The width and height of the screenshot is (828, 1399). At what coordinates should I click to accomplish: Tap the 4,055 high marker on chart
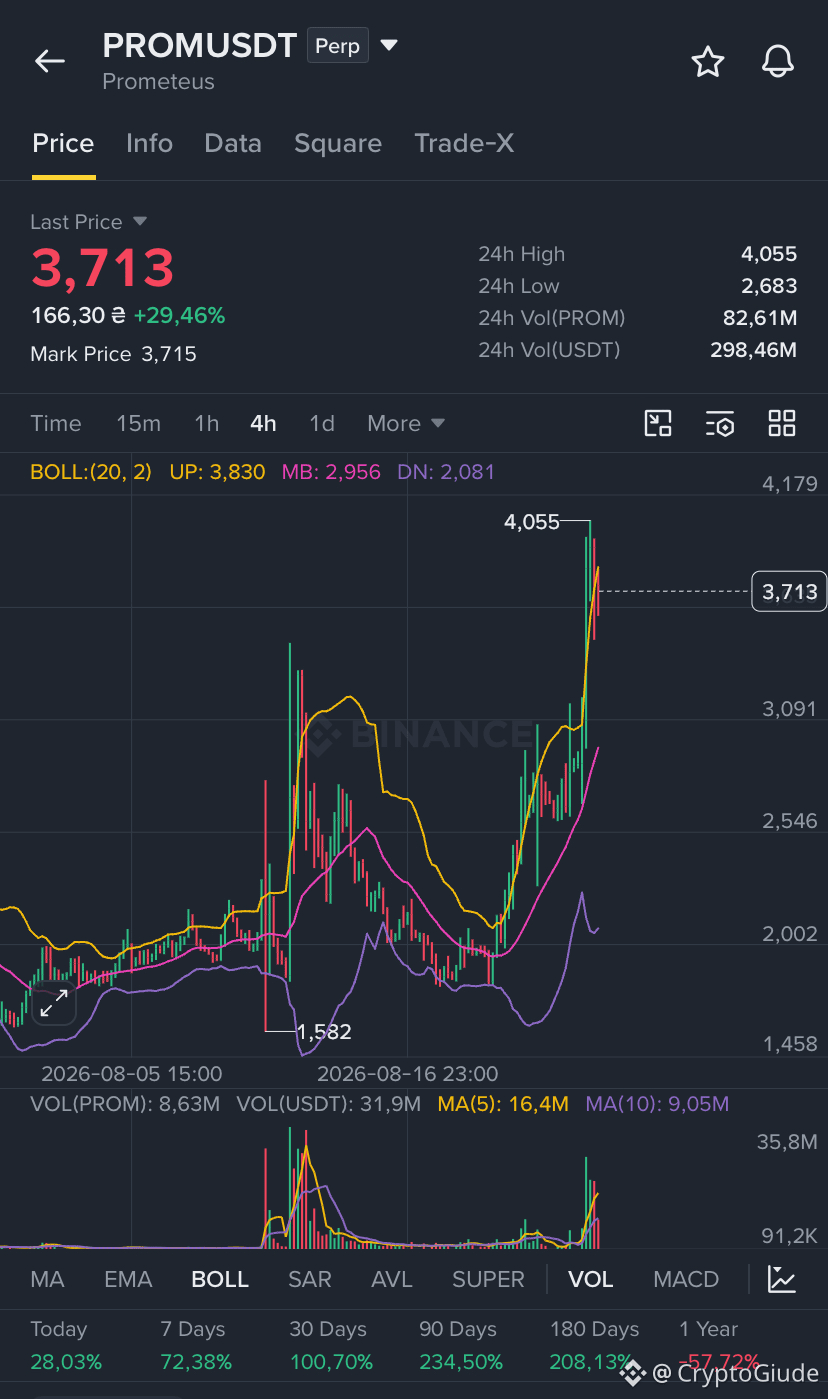(531, 522)
